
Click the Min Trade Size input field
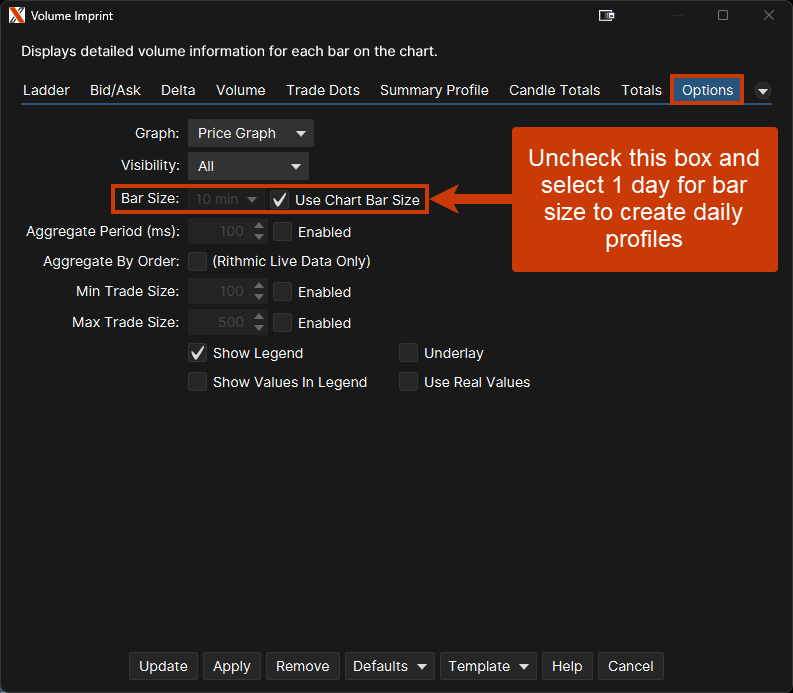pos(218,292)
